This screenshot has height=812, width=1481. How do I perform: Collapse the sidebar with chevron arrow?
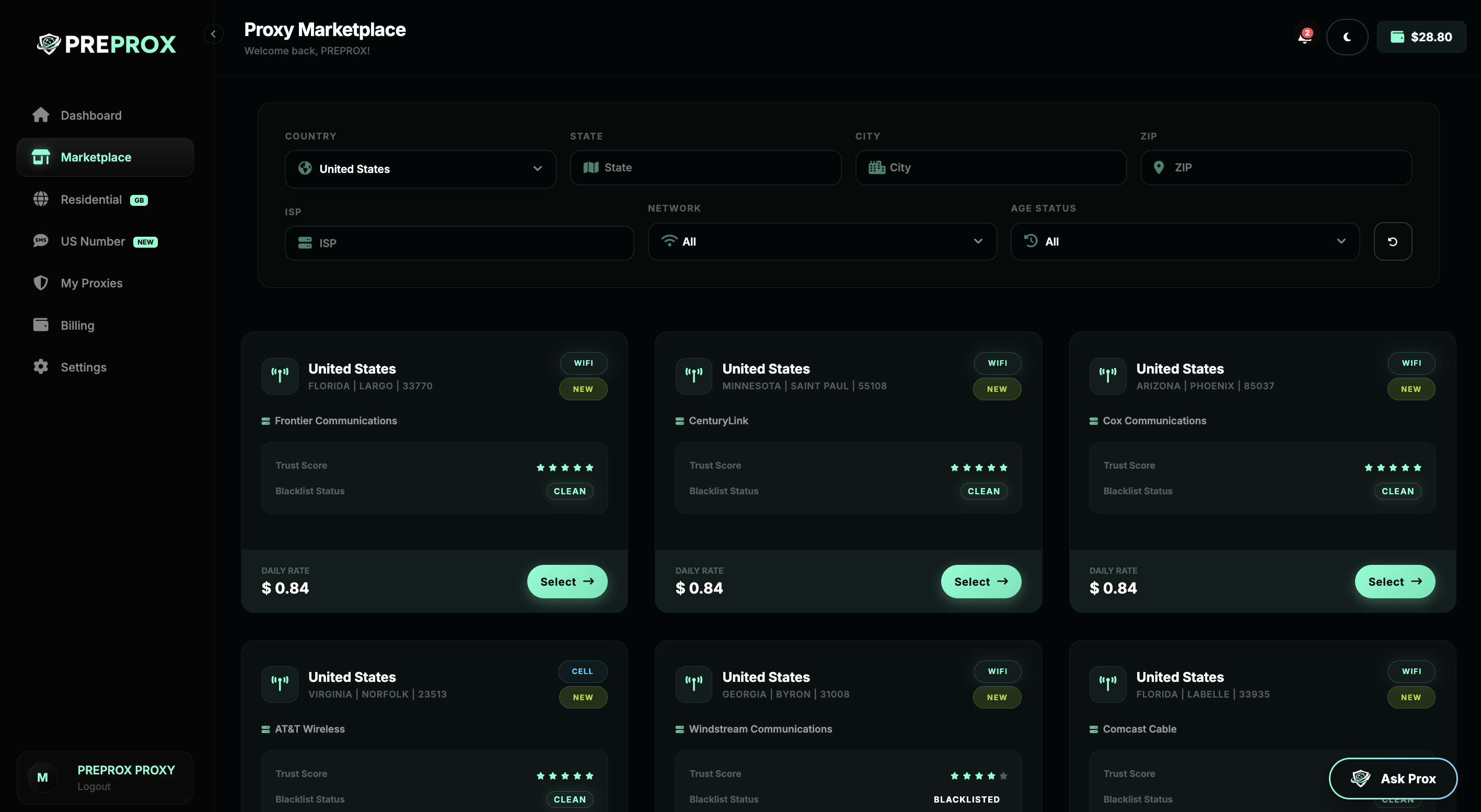click(x=213, y=34)
